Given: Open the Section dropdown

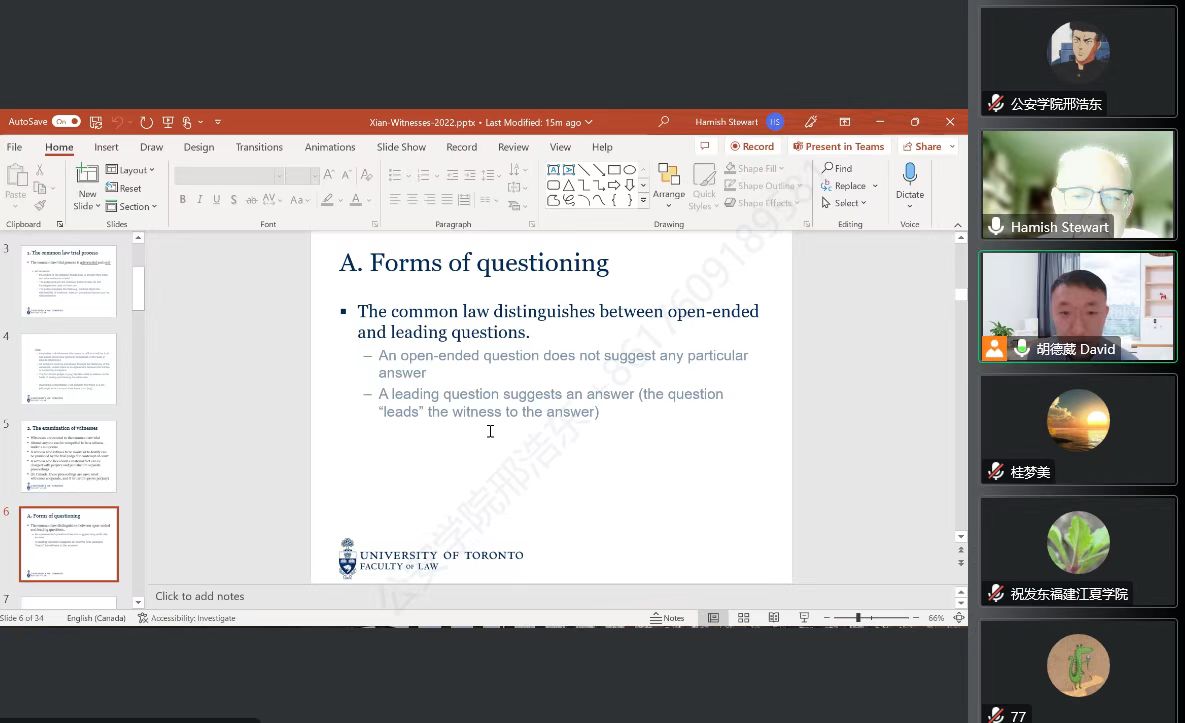Looking at the screenshot, I should point(132,207).
